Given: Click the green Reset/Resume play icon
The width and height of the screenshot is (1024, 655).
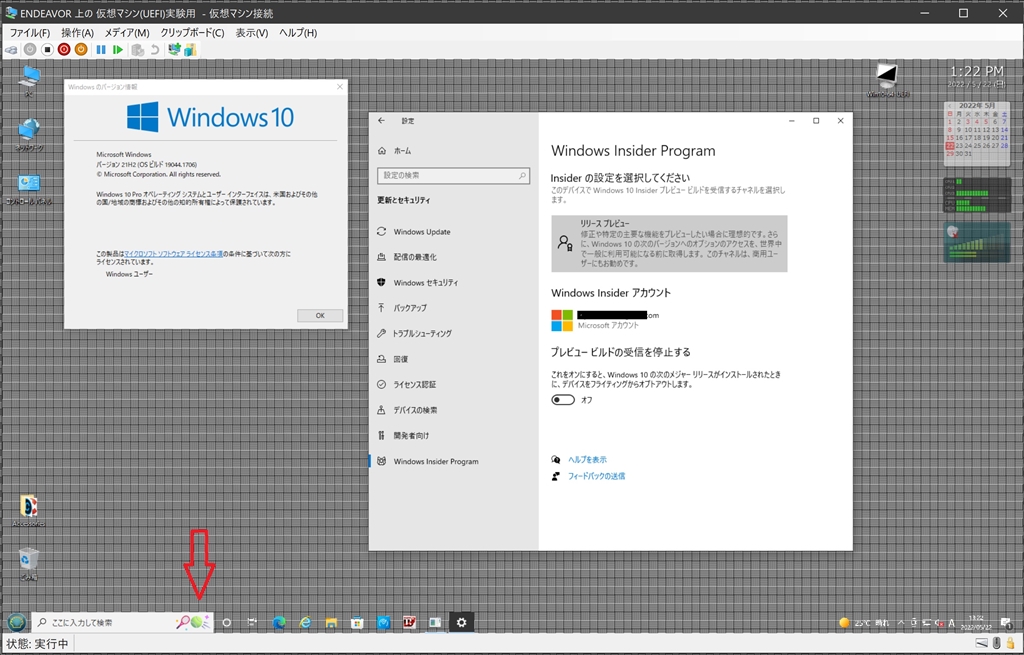Looking at the screenshot, I should 118,50.
